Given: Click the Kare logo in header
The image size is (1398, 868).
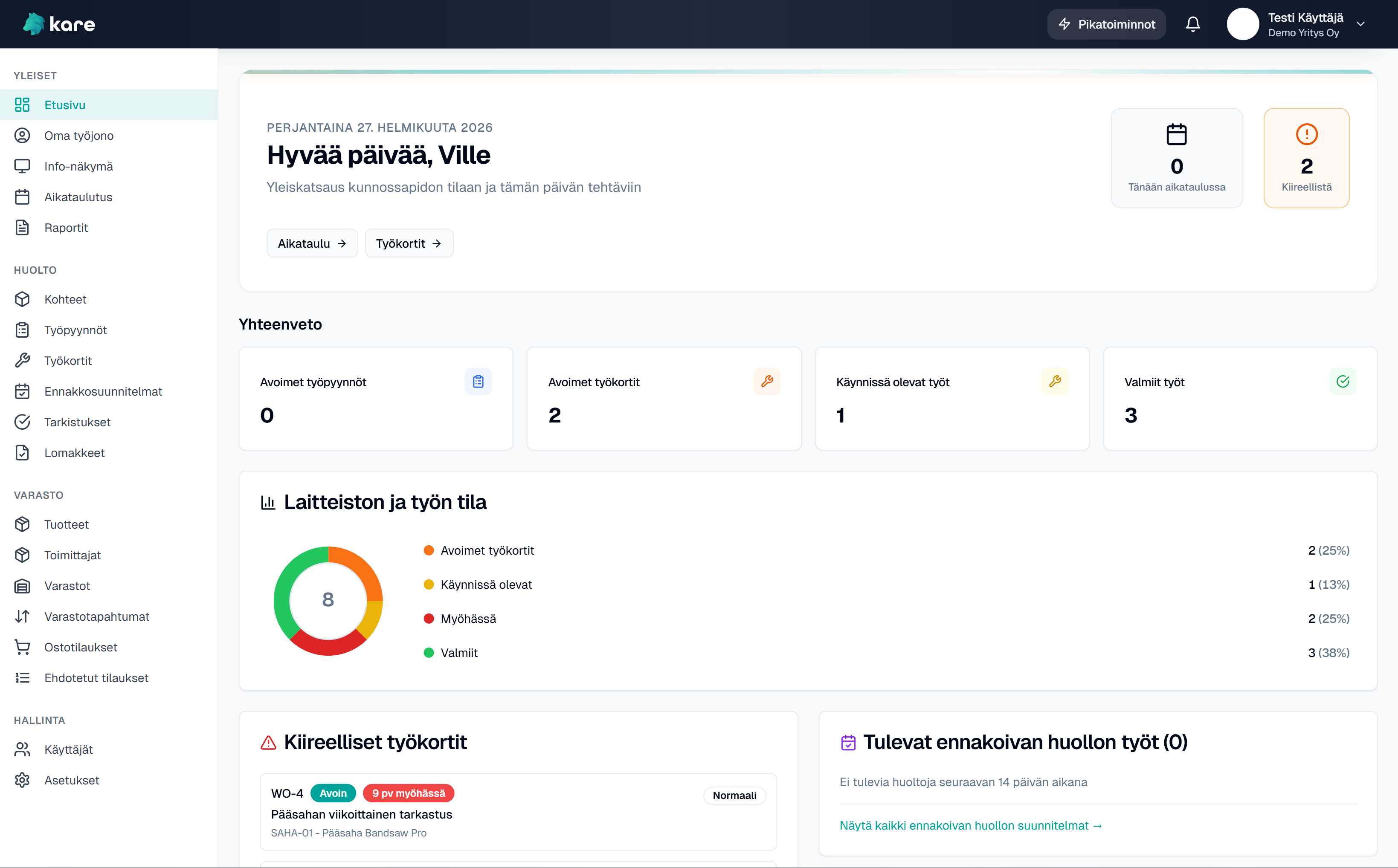Looking at the screenshot, I should tap(59, 24).
